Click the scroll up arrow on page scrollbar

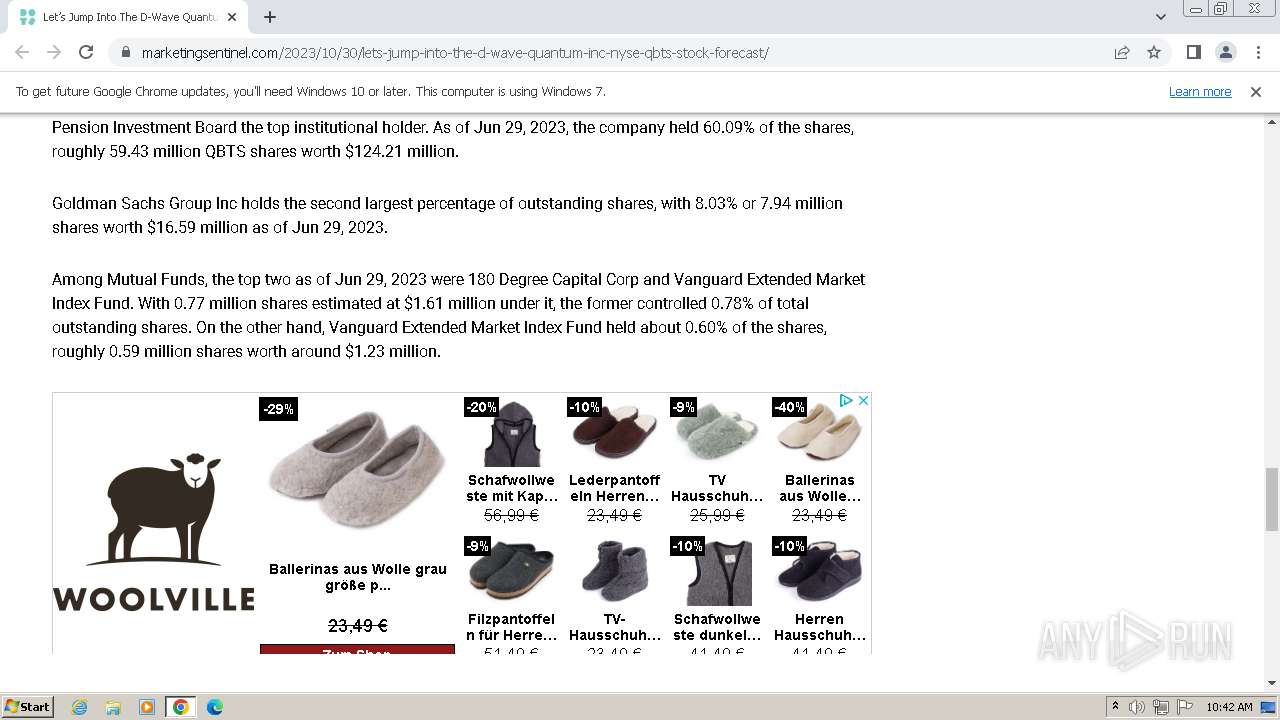(1272, 122)
